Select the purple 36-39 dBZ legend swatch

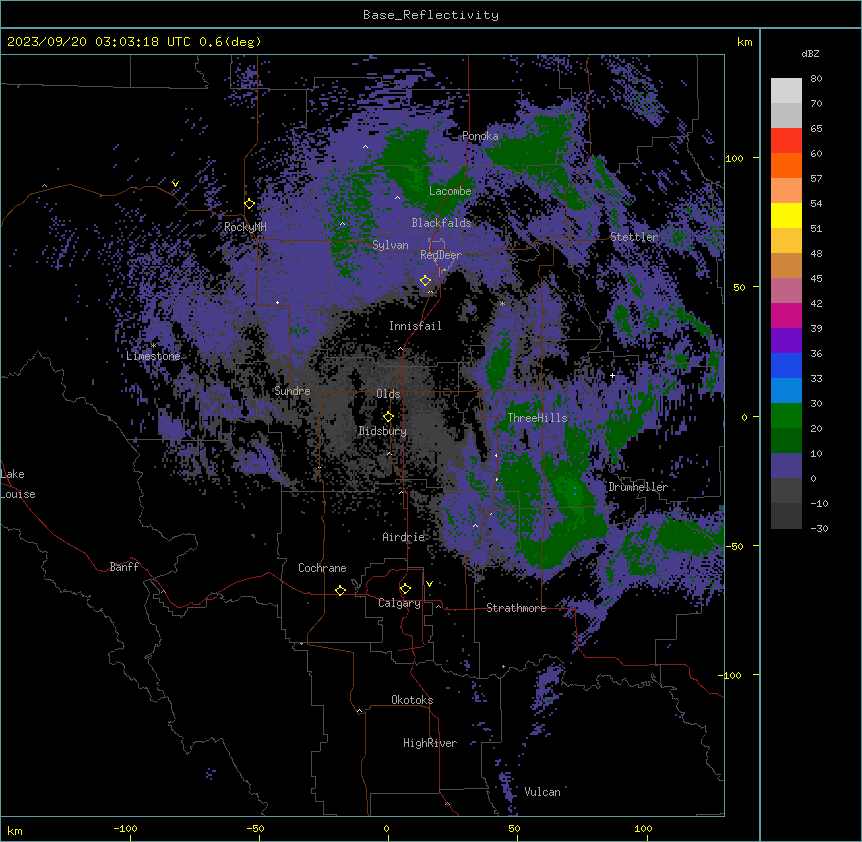pyautogui.click(x=786, y=341)
